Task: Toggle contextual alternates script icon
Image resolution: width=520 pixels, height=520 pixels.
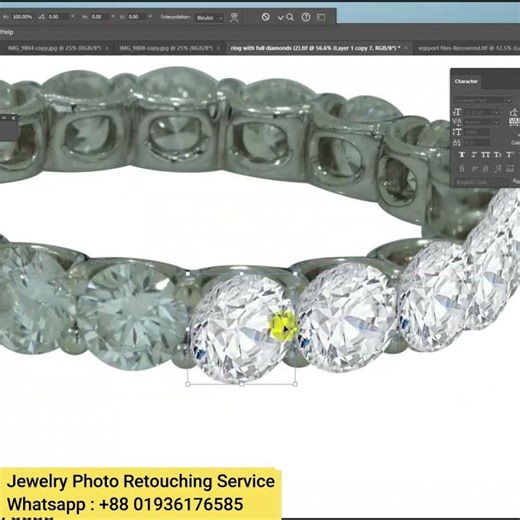Action: click(474, 169)
